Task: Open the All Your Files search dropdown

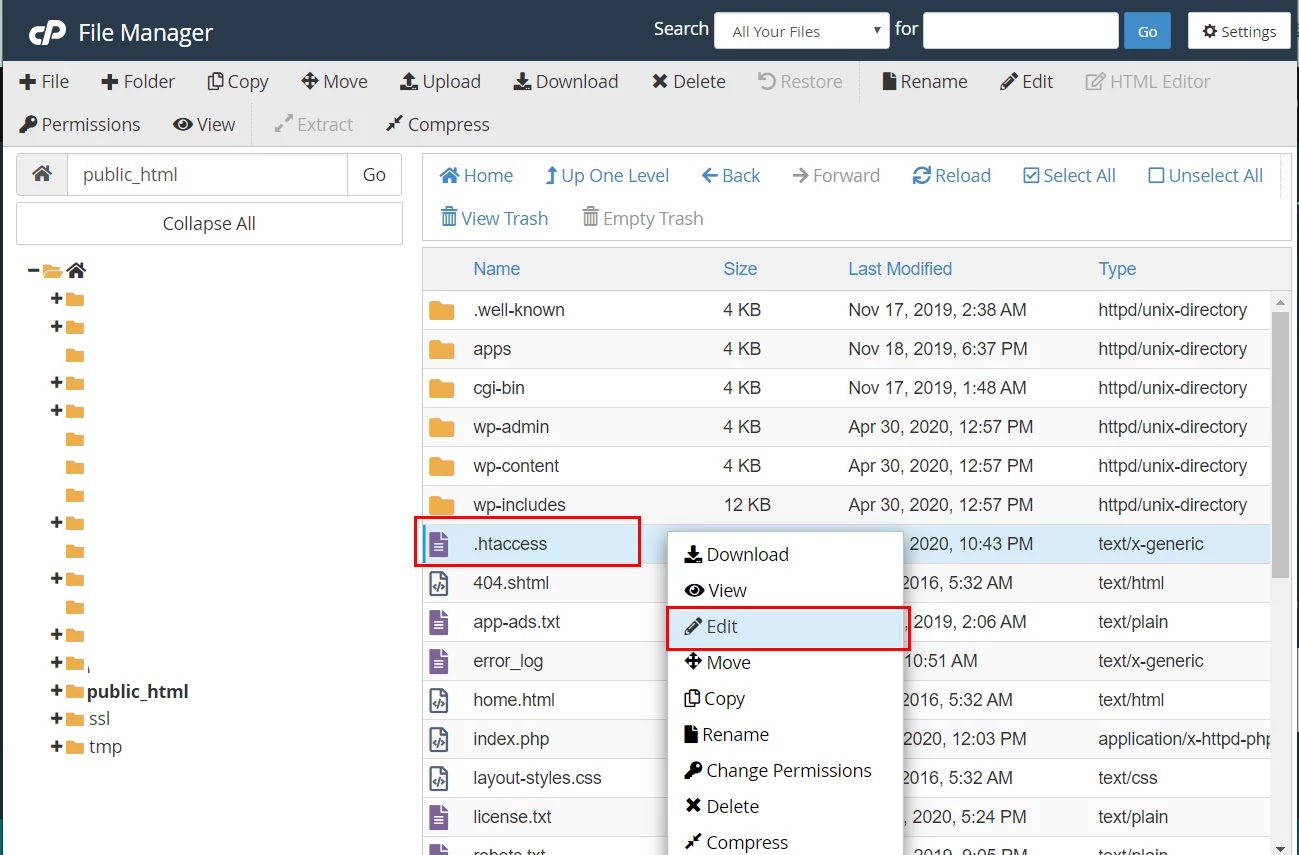Action: point(802,31)
